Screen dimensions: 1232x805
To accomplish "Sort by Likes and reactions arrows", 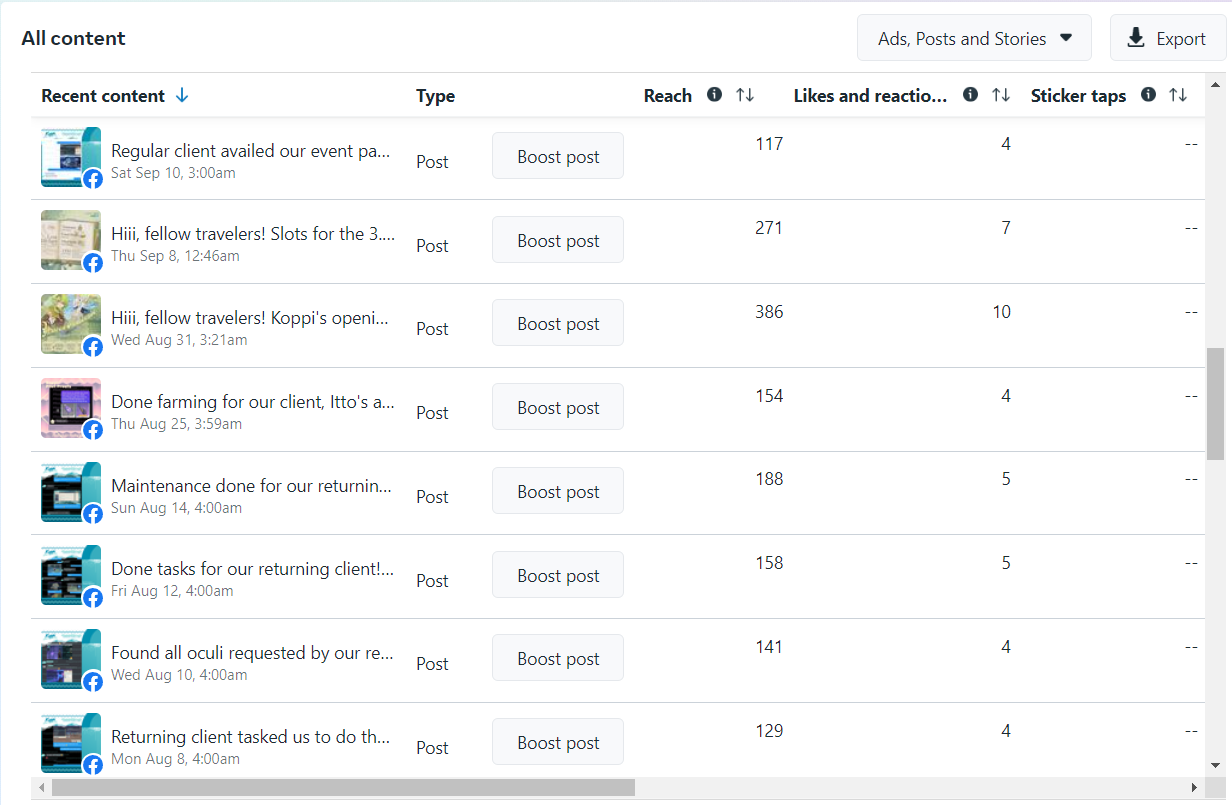I will (1001, 95).
